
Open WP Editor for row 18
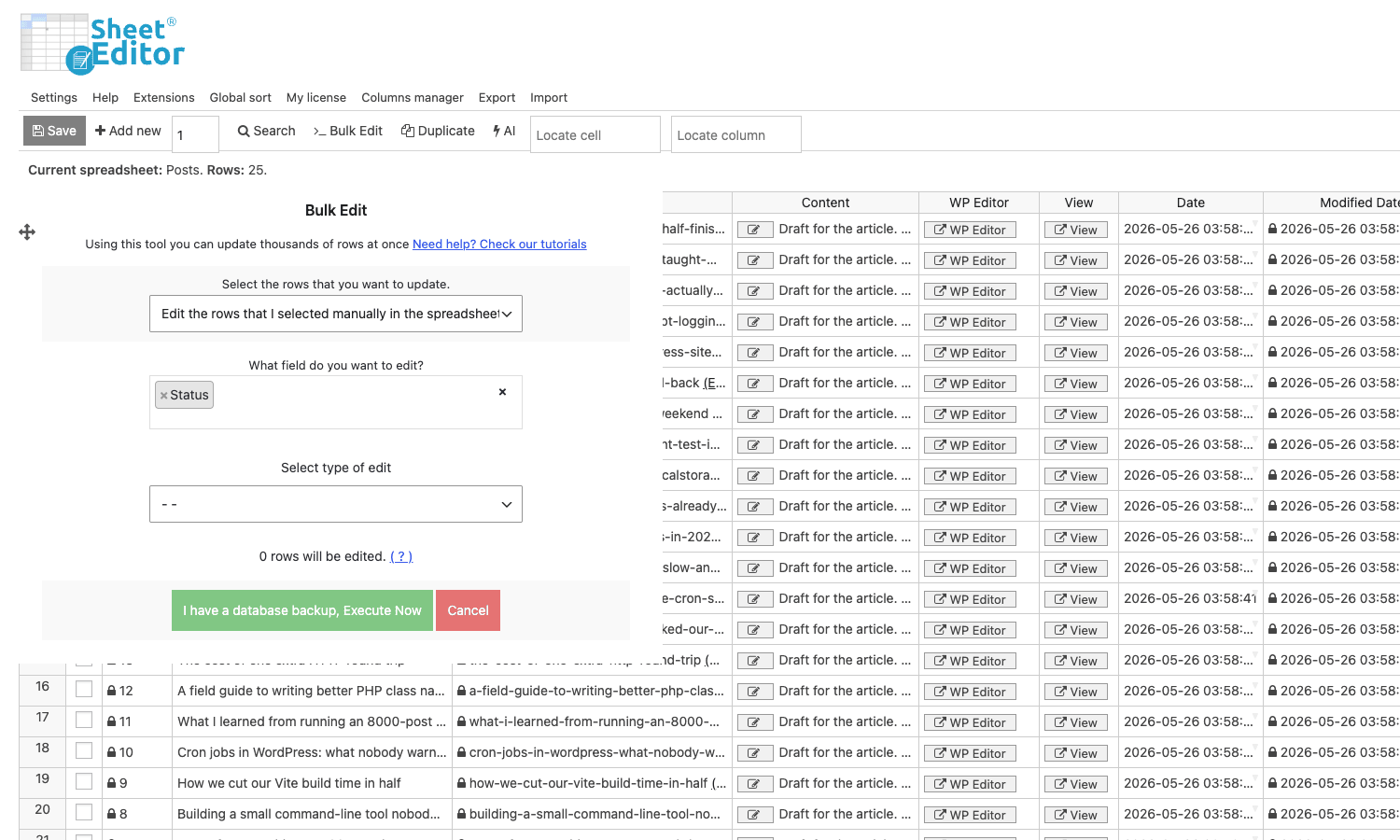click(x=970, y=753)
